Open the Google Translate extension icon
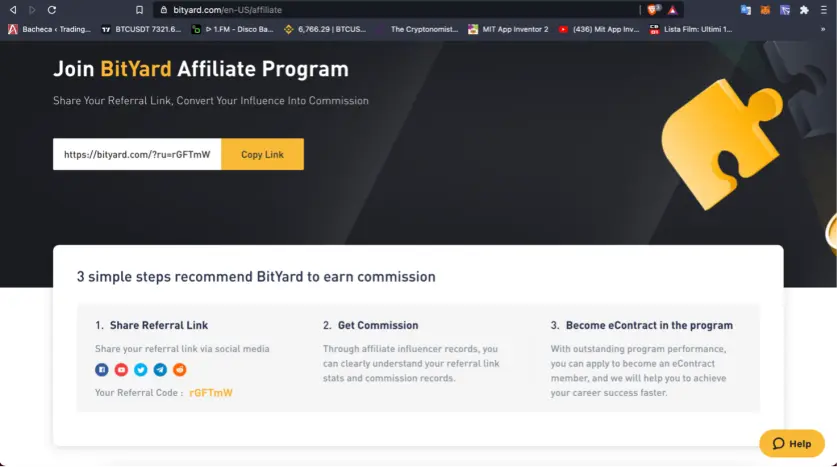838x469 pixels. coord(746,10)
